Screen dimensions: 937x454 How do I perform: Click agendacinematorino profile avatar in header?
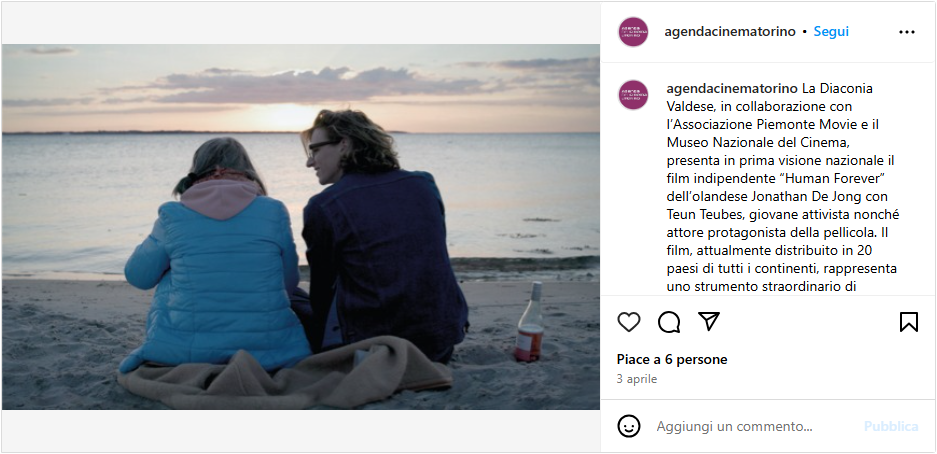[633, 32]
